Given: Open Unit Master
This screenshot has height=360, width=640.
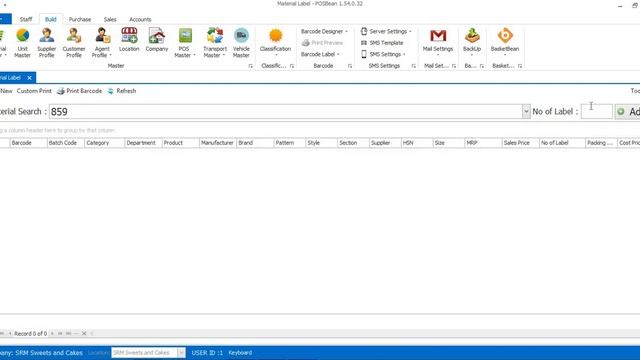Looking at the screenshot, I should coord(22,43).
